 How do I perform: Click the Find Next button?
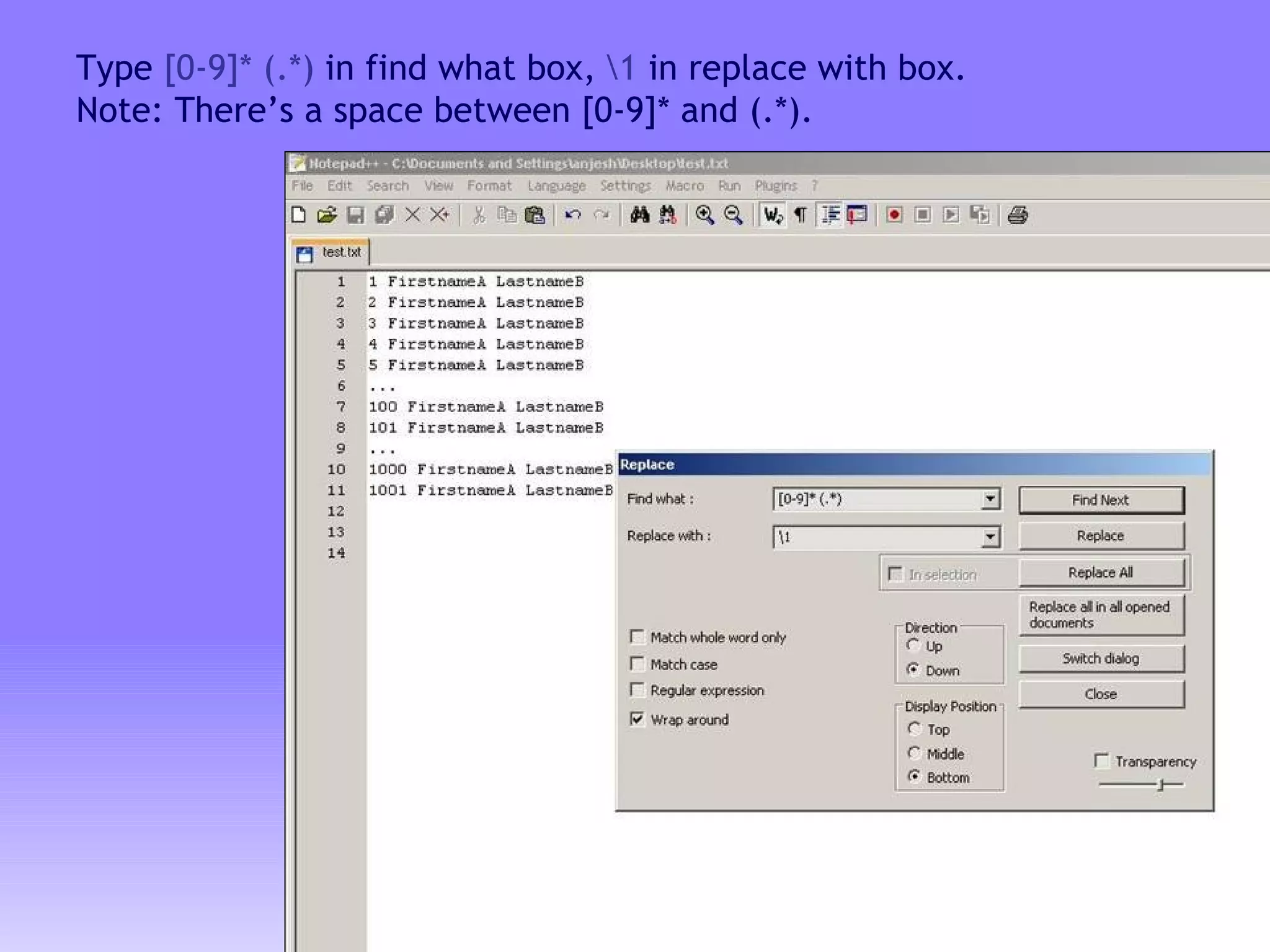pyautogui.click(x=1101, y=500)
